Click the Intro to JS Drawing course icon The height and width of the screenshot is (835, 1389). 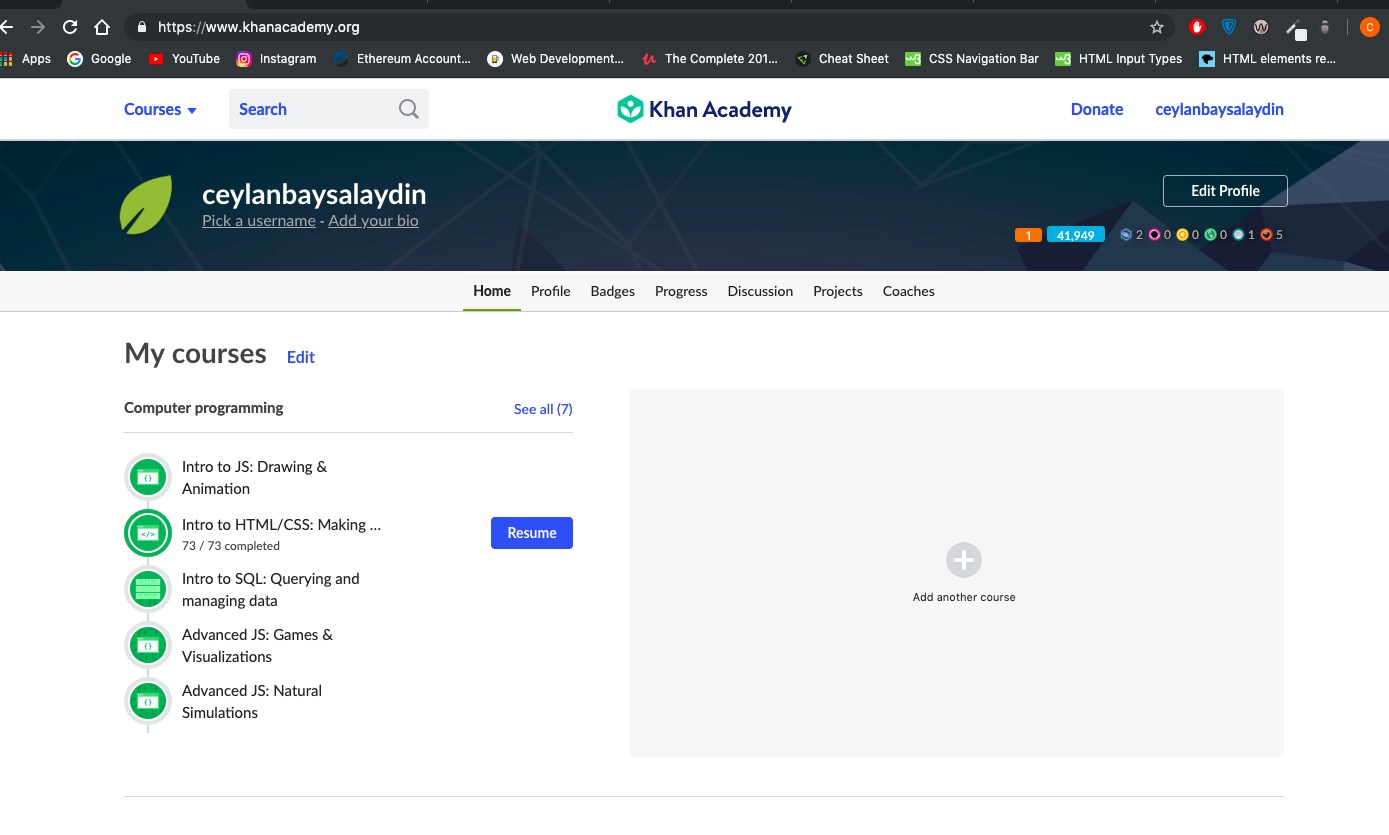coord(148,478)
